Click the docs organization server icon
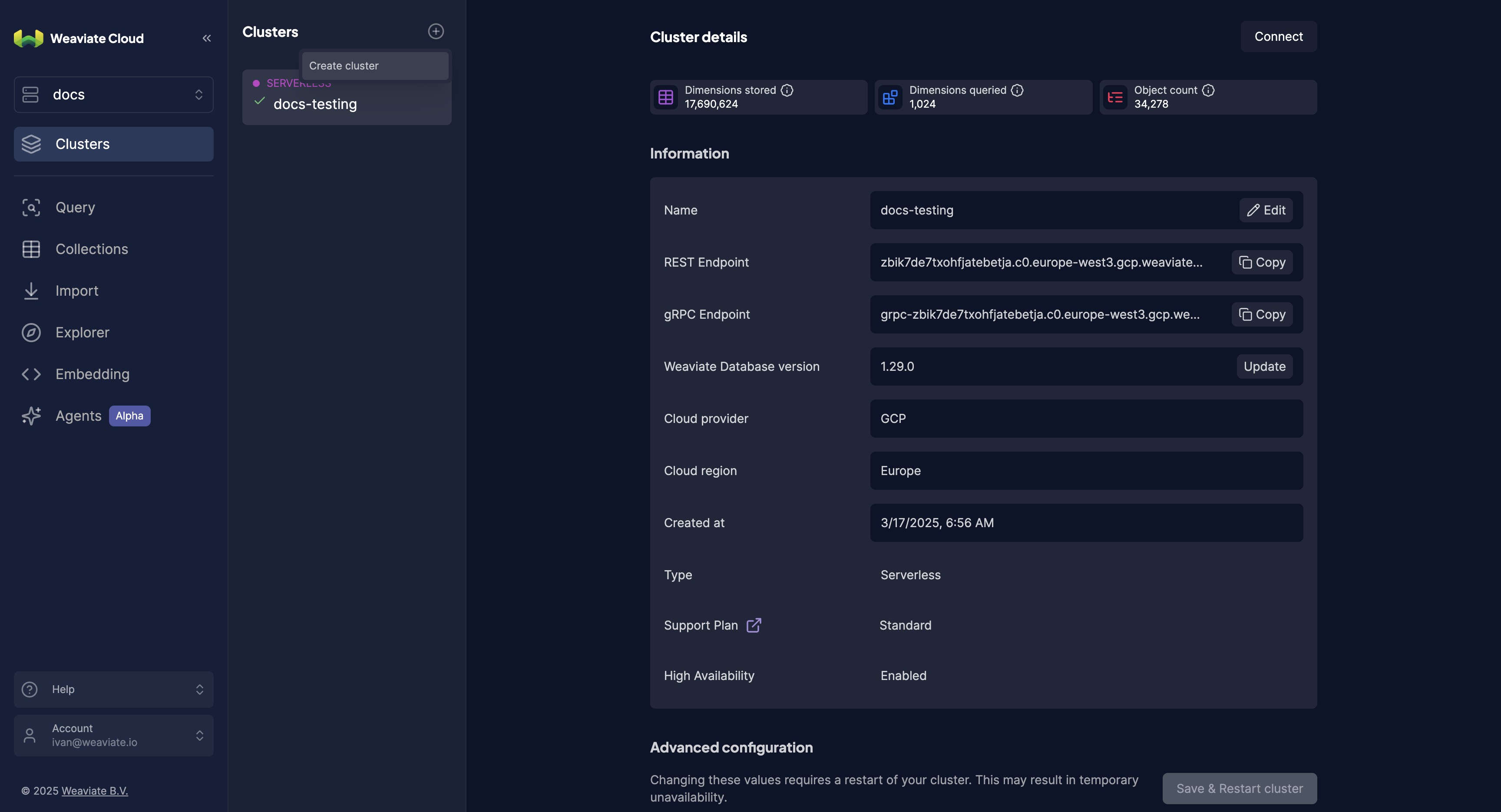1501x812 pixels. pyautogui.click(x=30, y=94)
